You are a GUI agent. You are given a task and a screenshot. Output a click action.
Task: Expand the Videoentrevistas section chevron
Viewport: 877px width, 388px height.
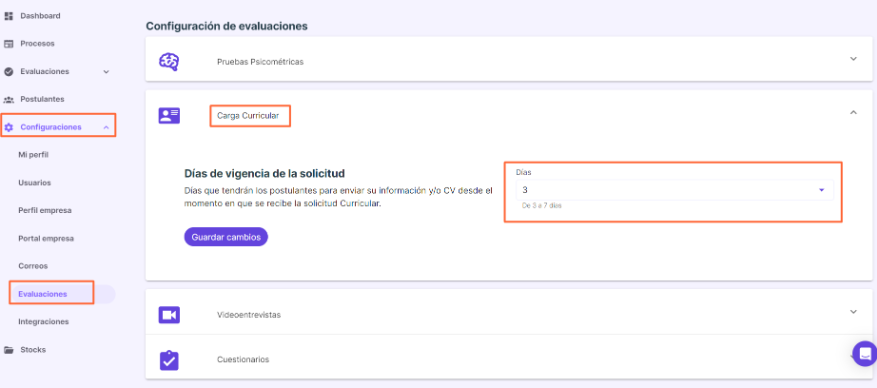coord(853,311)
